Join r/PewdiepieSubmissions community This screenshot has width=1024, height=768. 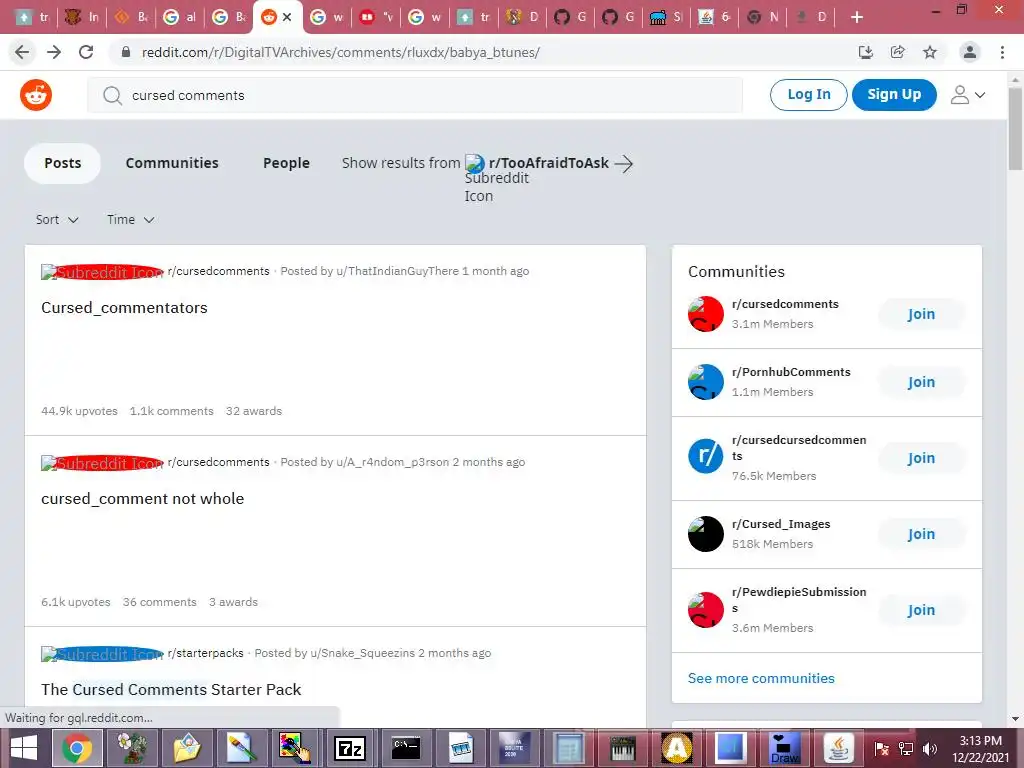[921, 610]
